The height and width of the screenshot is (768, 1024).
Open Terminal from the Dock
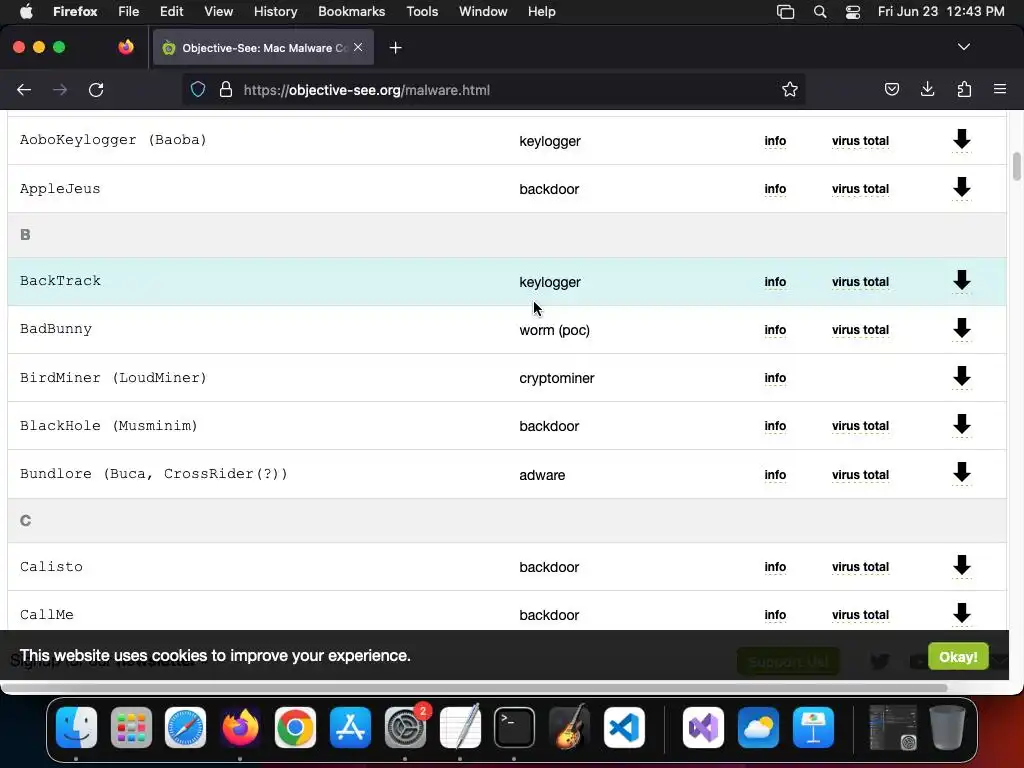pyautogui.click(x=514, y=727)
